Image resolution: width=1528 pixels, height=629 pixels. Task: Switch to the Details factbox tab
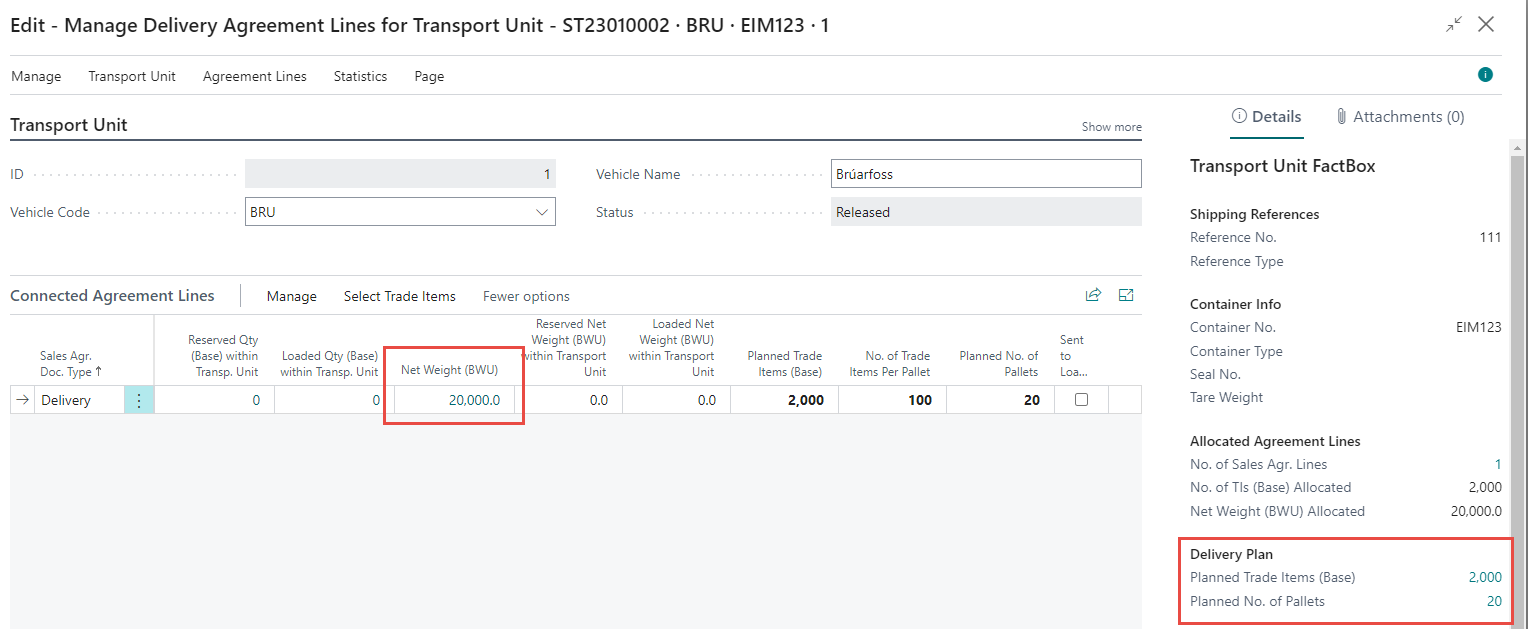(x=1267, y=117)
